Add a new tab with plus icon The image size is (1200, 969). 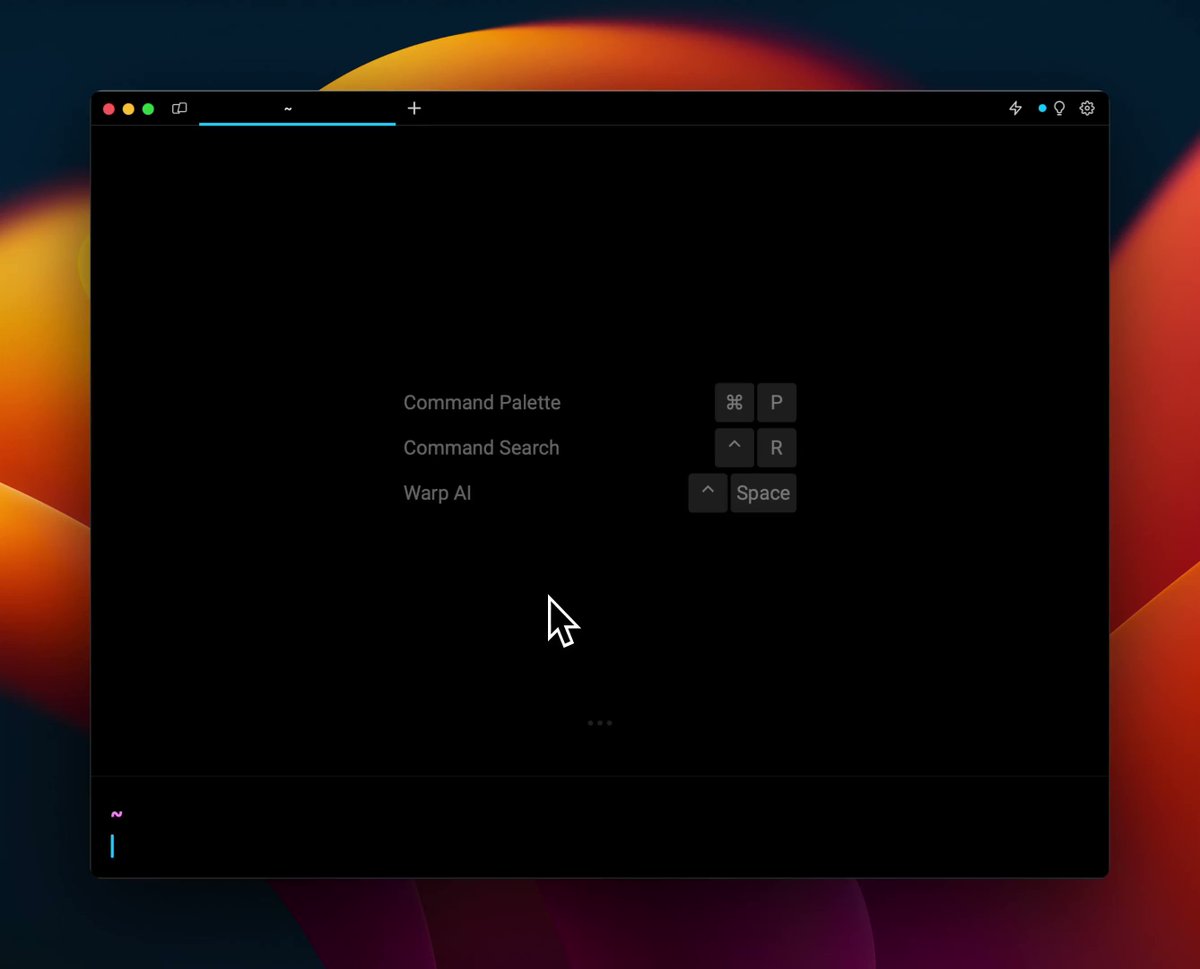point(414,108)
